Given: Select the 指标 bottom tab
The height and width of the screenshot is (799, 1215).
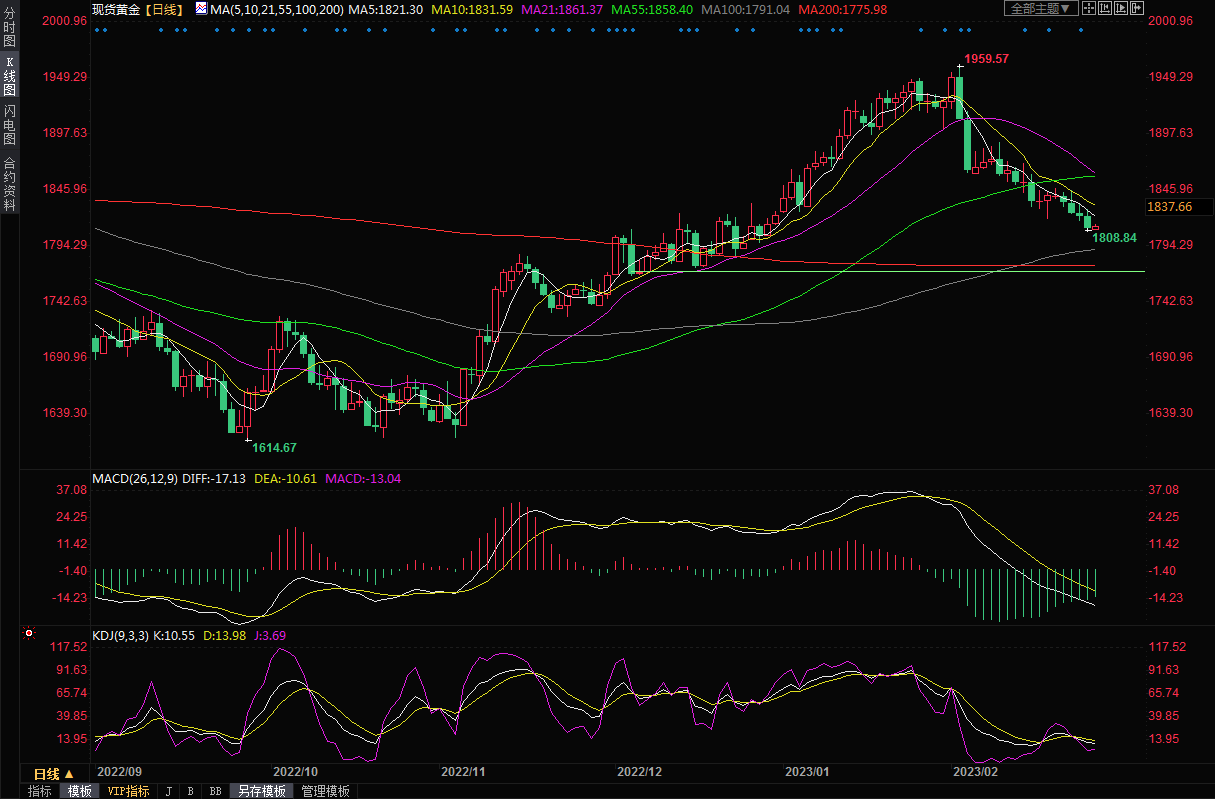Looking at the screenshot, I should tap(40, 791).
